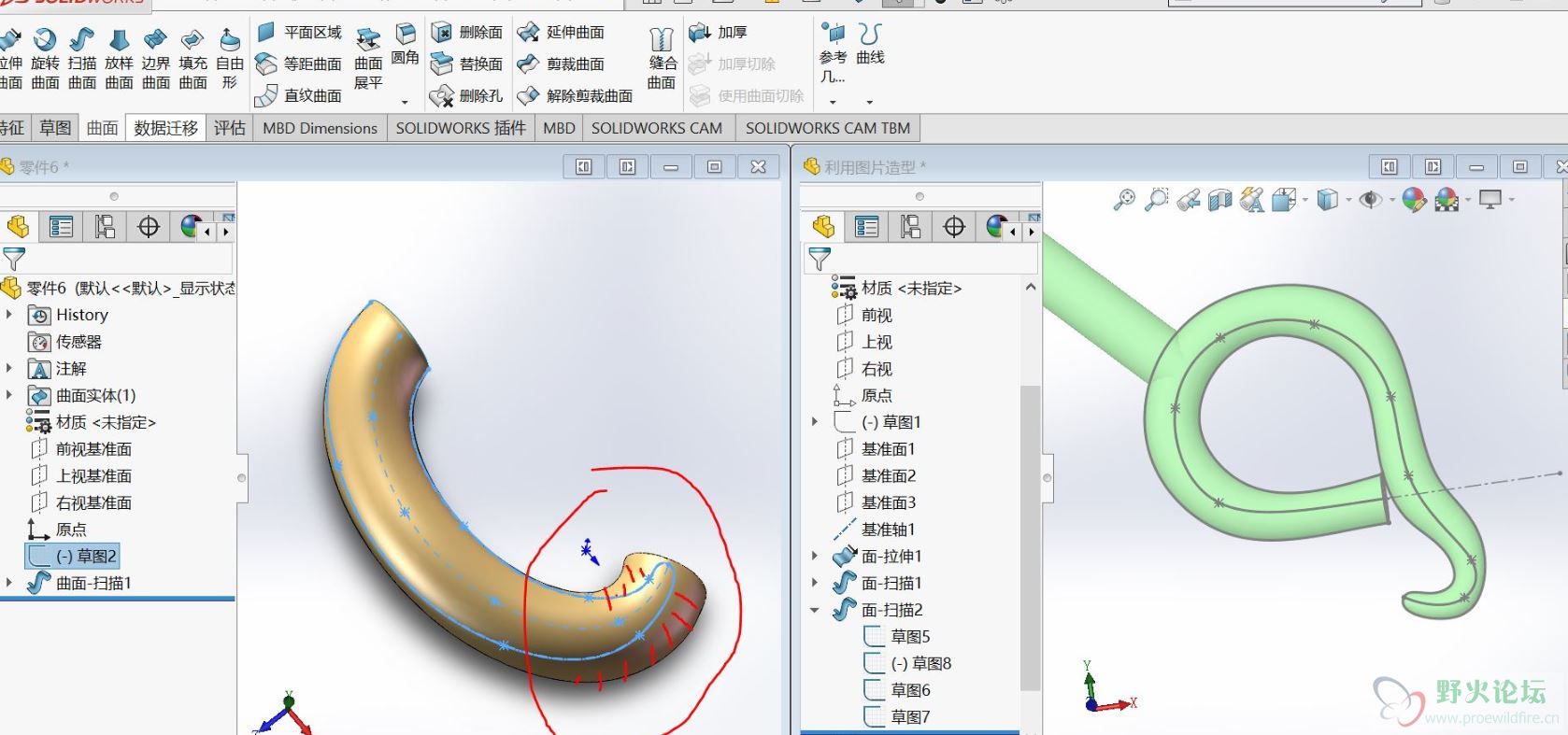Click the 利用图片造型 tree vertical scrollbar

(x=1030, y=537)
